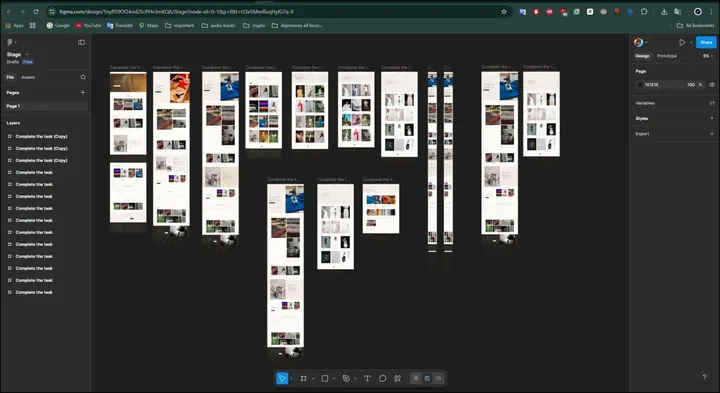The image size is (720, 393).
Task: Click the blue Share button
Action: [706, 42]
